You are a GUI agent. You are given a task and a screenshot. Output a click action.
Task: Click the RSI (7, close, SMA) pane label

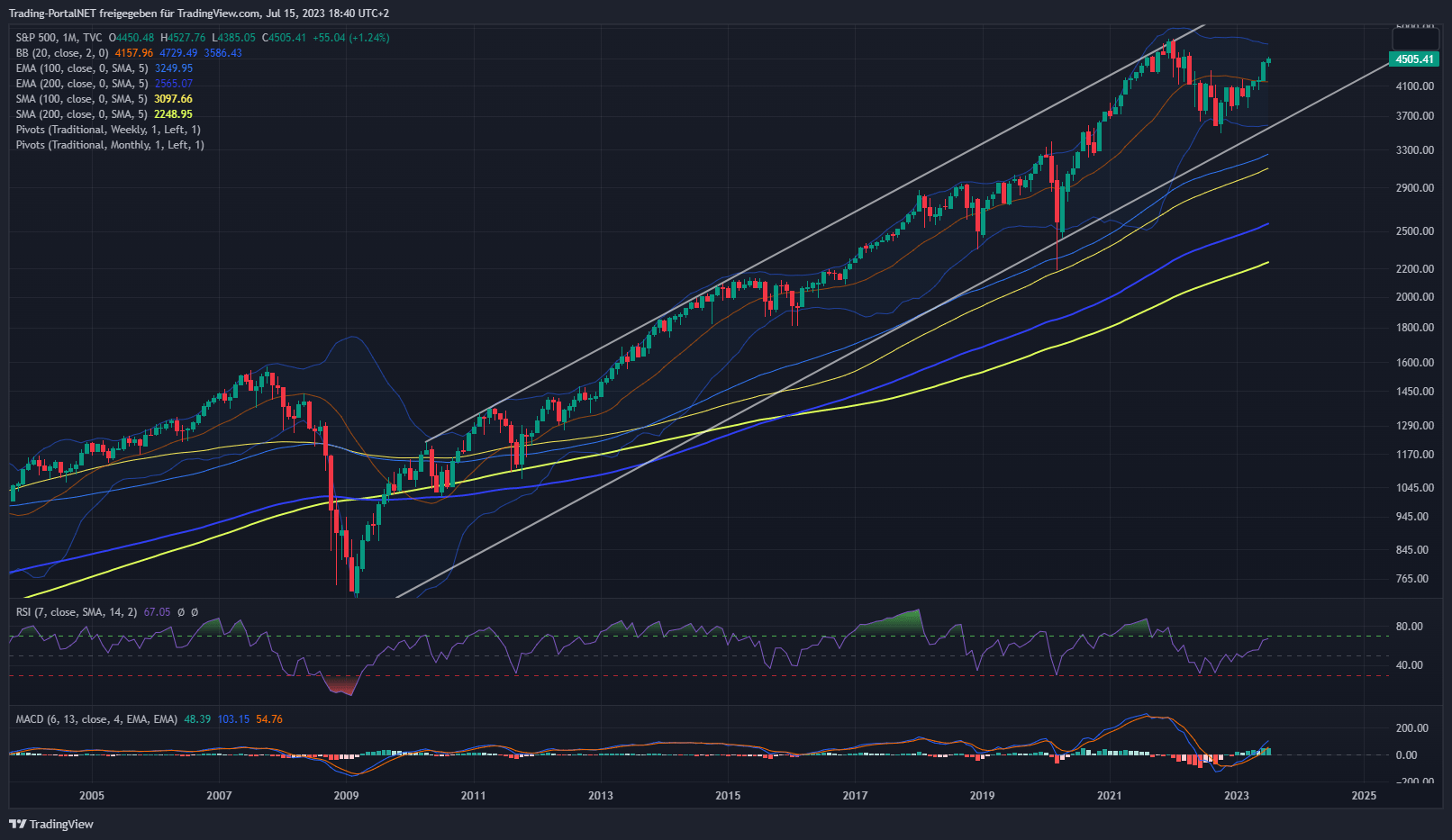click(76, 612)
